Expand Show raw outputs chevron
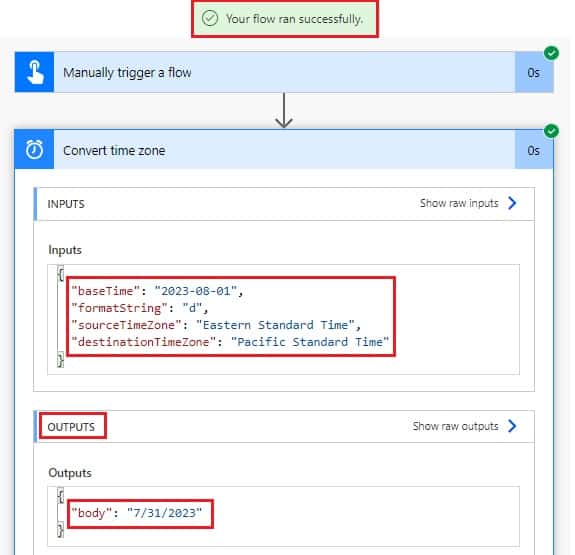Screen dimensions: 575x555 [x=512, y=426]
